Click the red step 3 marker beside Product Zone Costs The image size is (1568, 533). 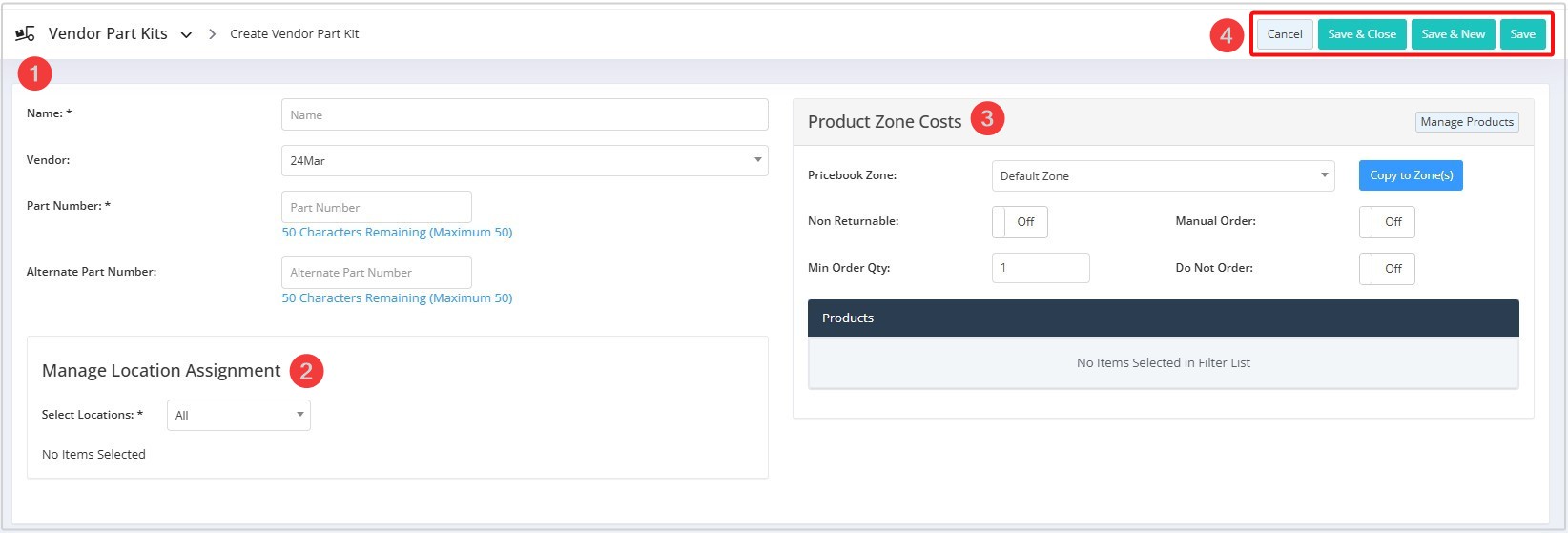987,118
